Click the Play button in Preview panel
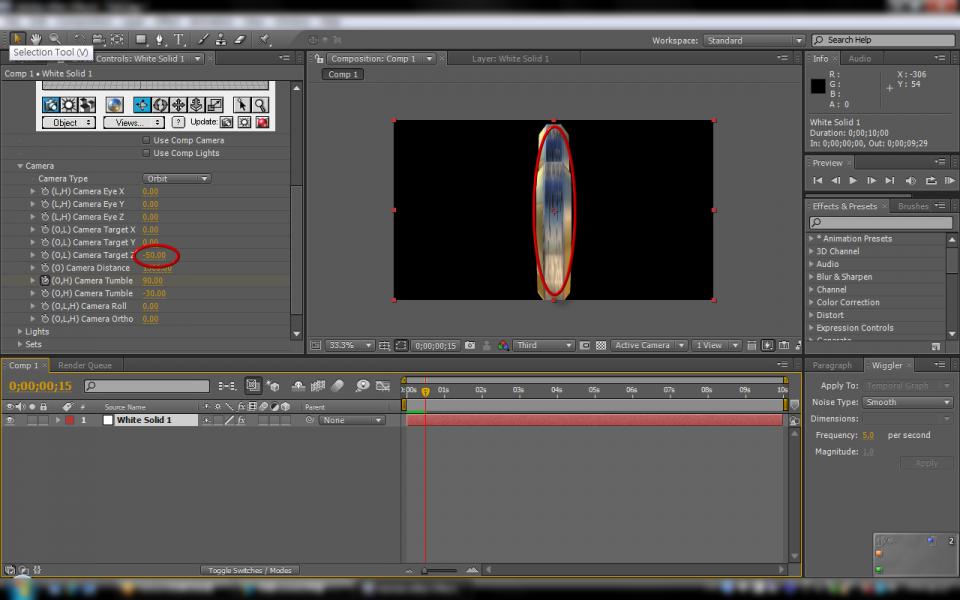Viewport: 960px width, 600px height. point(853,180)
